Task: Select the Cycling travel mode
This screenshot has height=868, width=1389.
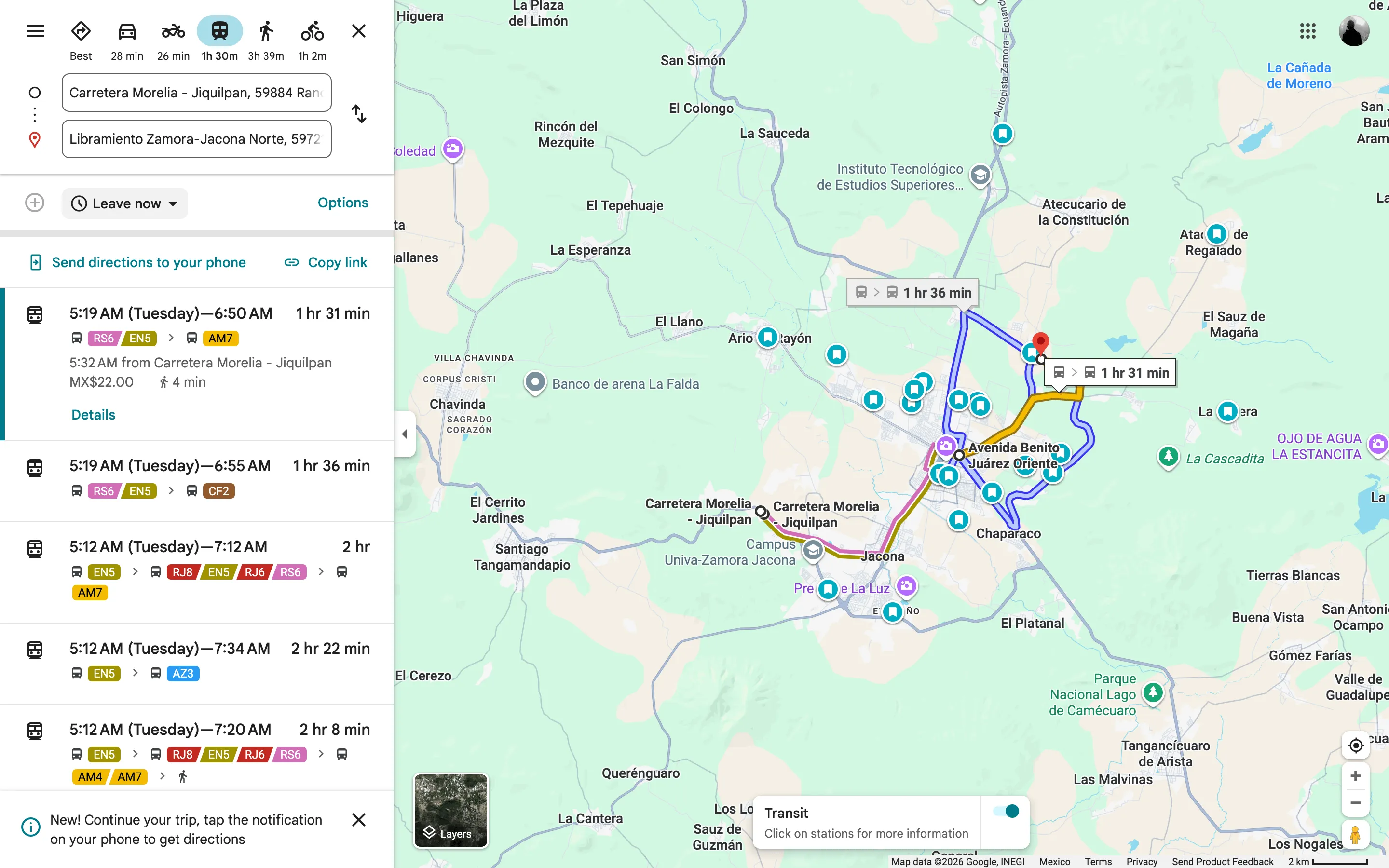Action: coord(312,39)
